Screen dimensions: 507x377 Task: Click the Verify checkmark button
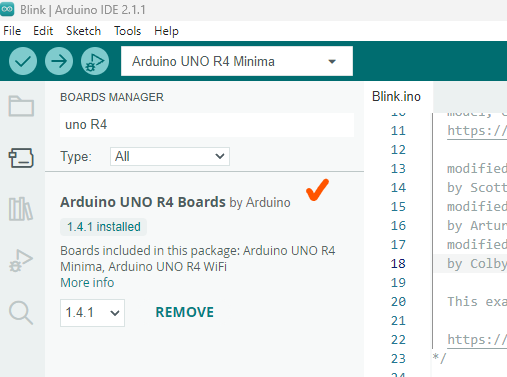click(x=23, y=61)
